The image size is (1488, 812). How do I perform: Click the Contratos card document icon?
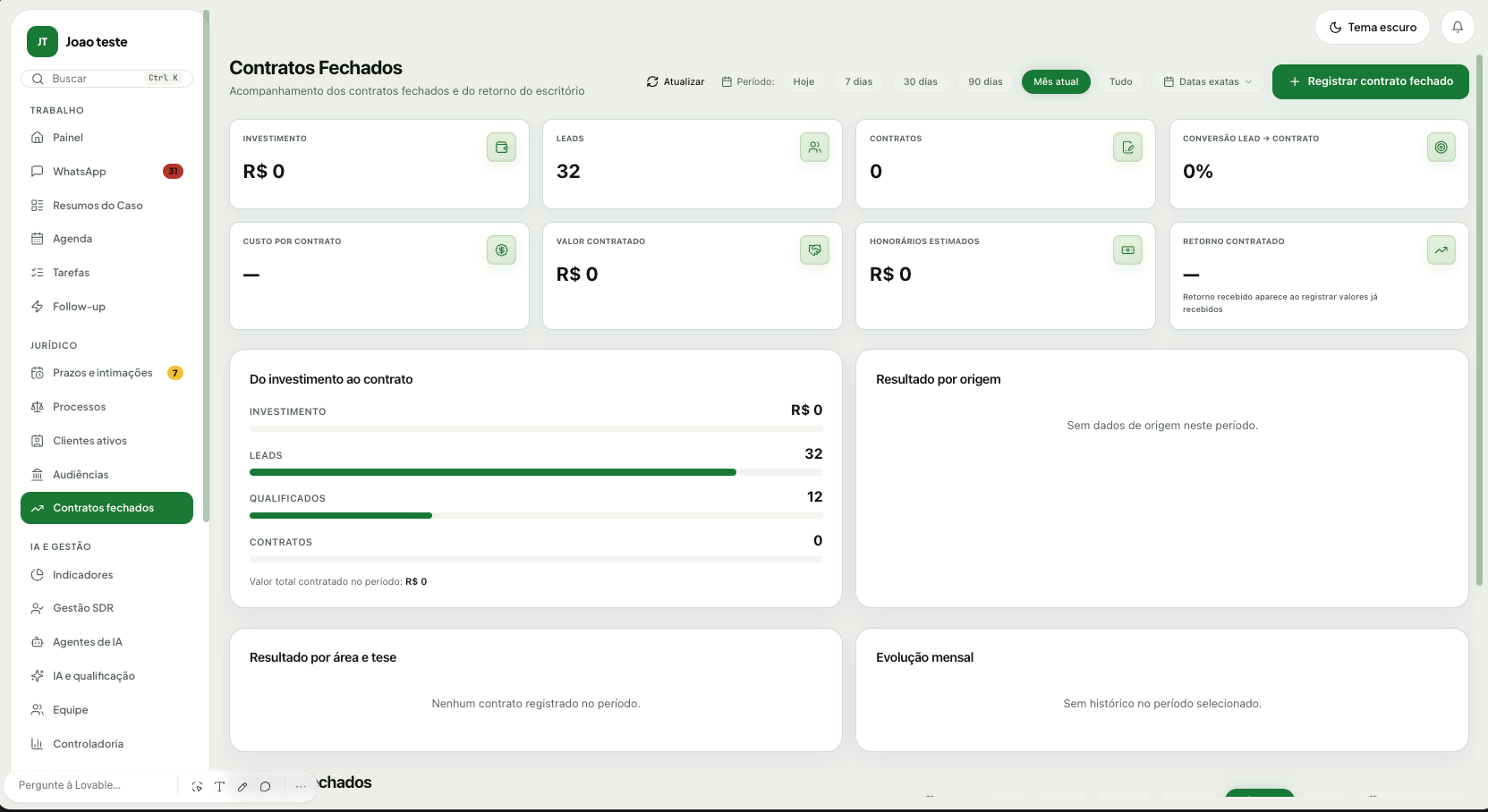1127,147
